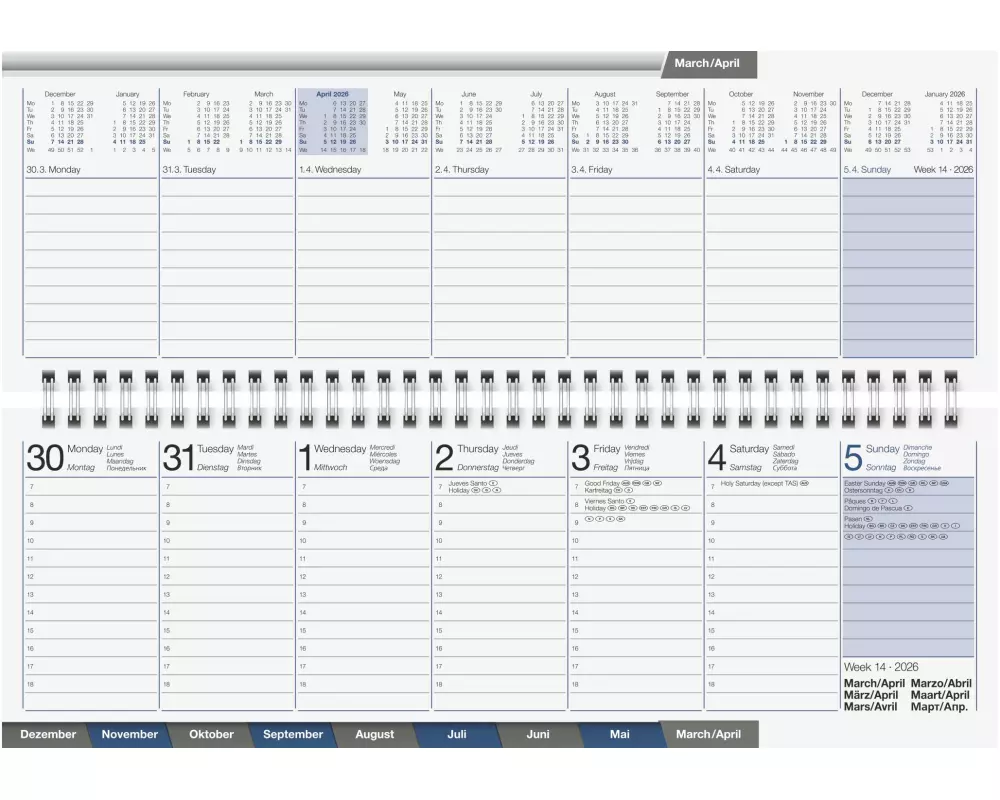This screenshot has width=1000, height=800.
Task: Click the May mini calendar heading
Action: point(400,94)
